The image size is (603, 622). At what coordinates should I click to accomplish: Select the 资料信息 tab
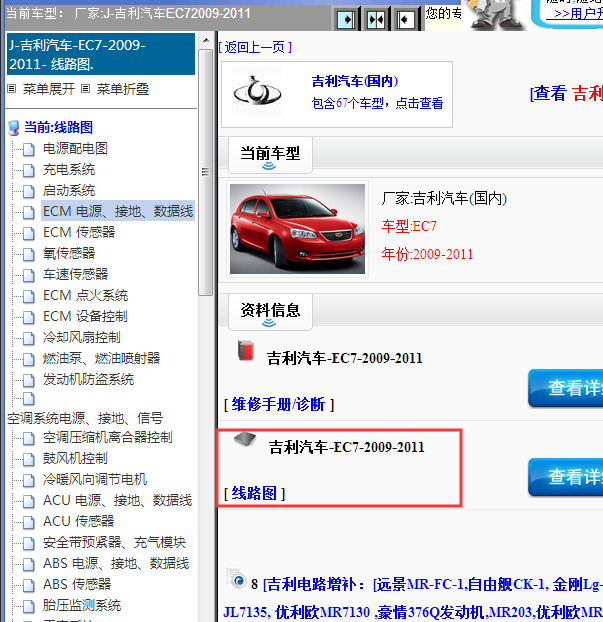[x=270, y=312]
